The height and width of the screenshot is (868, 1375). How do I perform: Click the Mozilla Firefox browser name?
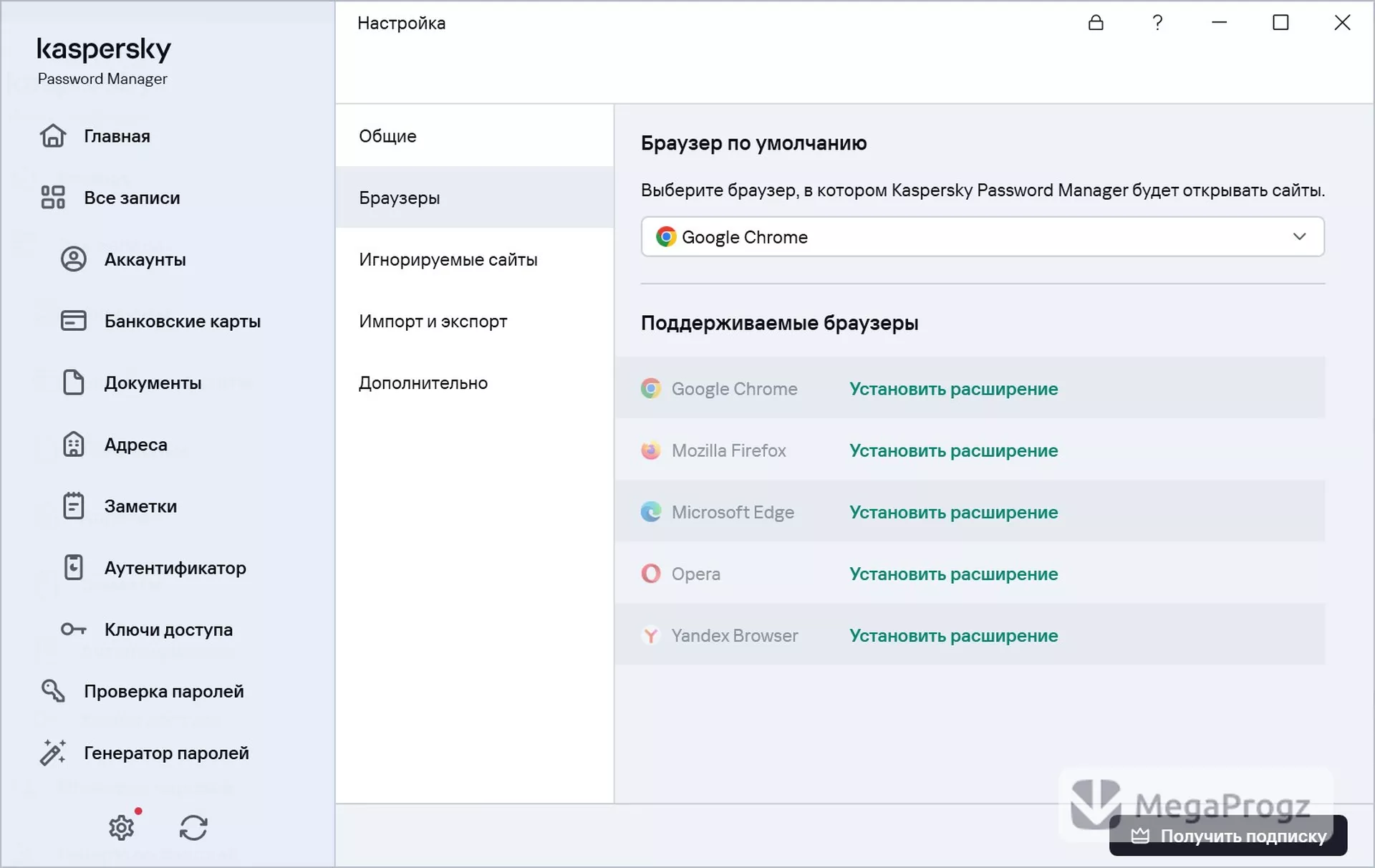coord(728,450)
